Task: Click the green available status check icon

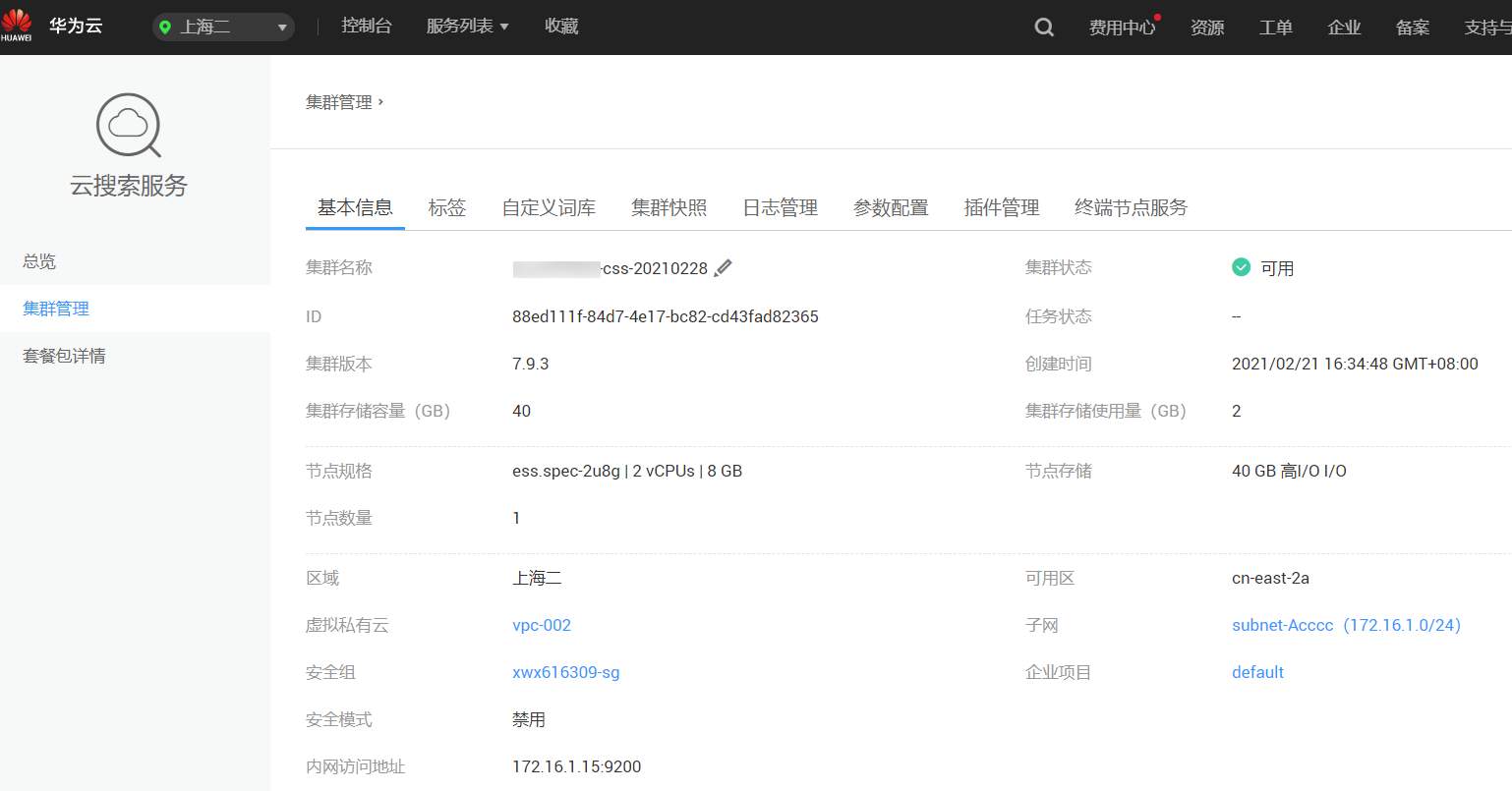Action: [1241, 267]
